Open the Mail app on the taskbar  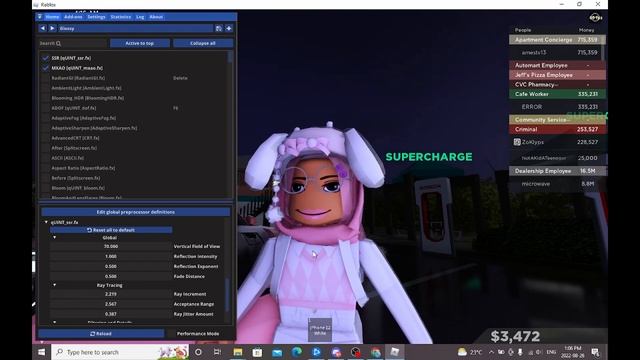pos(277,352)
